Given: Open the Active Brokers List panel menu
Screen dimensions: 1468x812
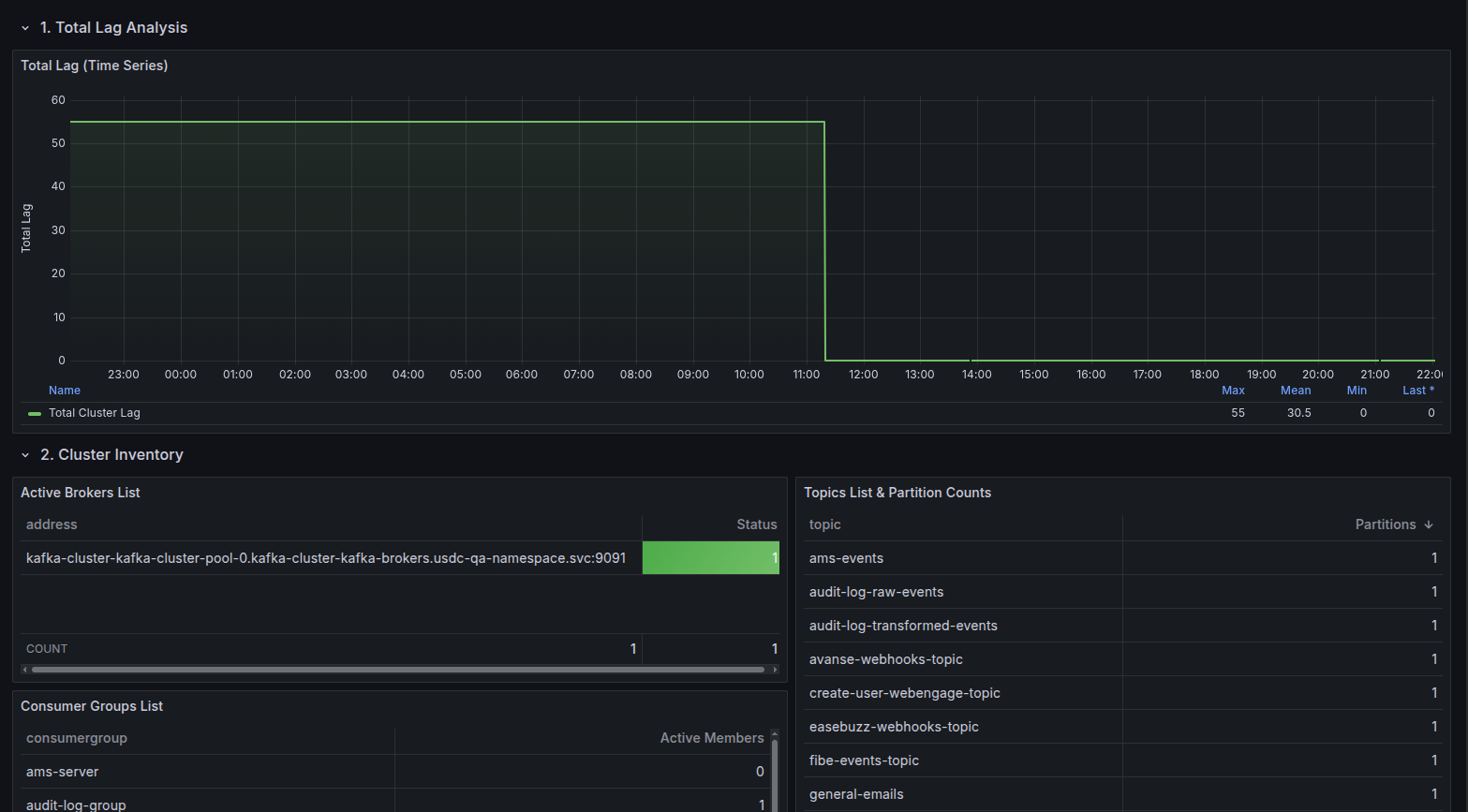Looking at the screenshot, I should coord(81,493).
